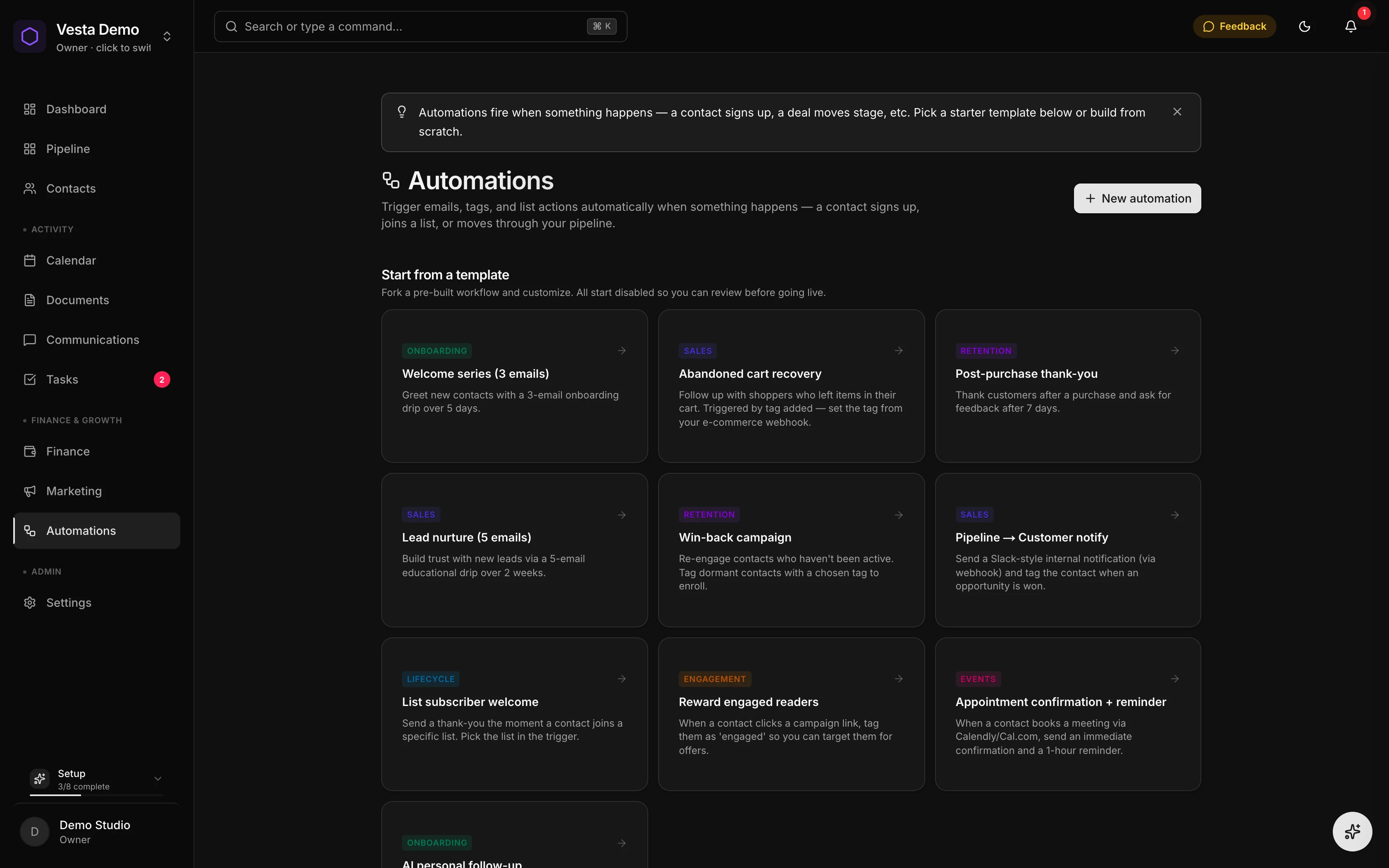Click the EVENTS tag badge
The height and width of the screenshot is (868, 1389).
point(978,679)
